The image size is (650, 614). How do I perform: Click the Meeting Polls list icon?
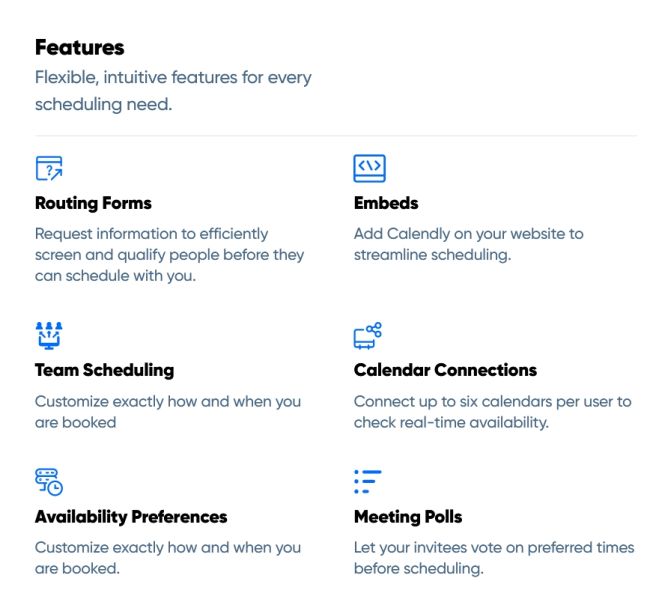(x=368, y=482)
